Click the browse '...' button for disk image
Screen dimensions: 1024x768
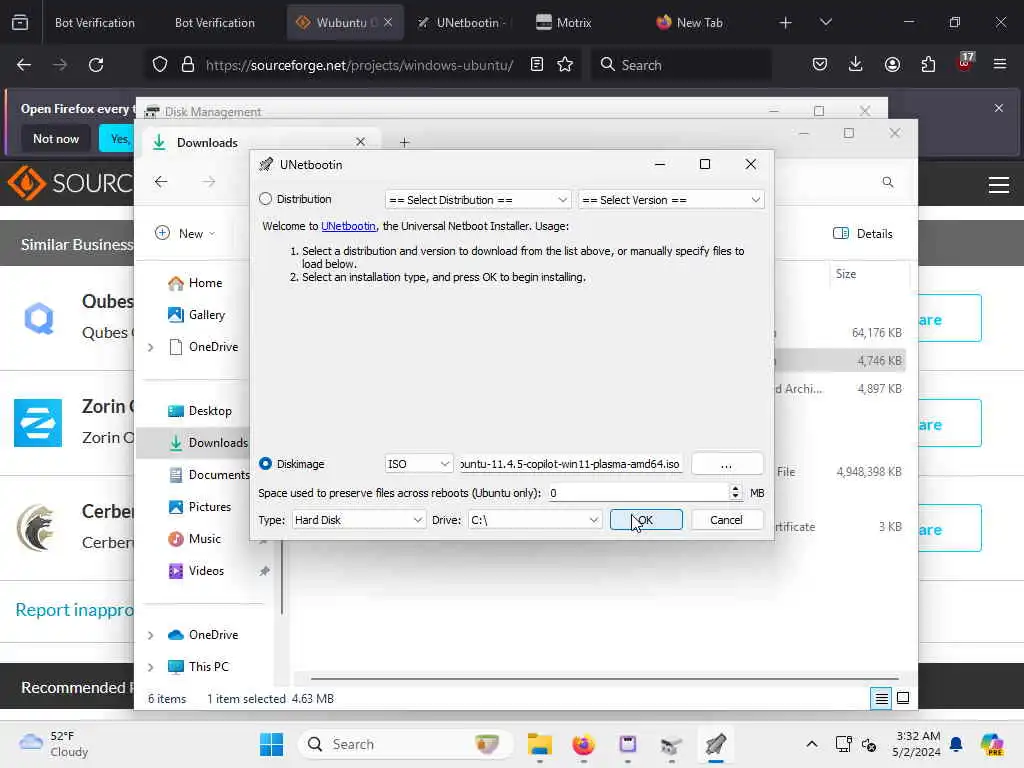pos(726,464)
